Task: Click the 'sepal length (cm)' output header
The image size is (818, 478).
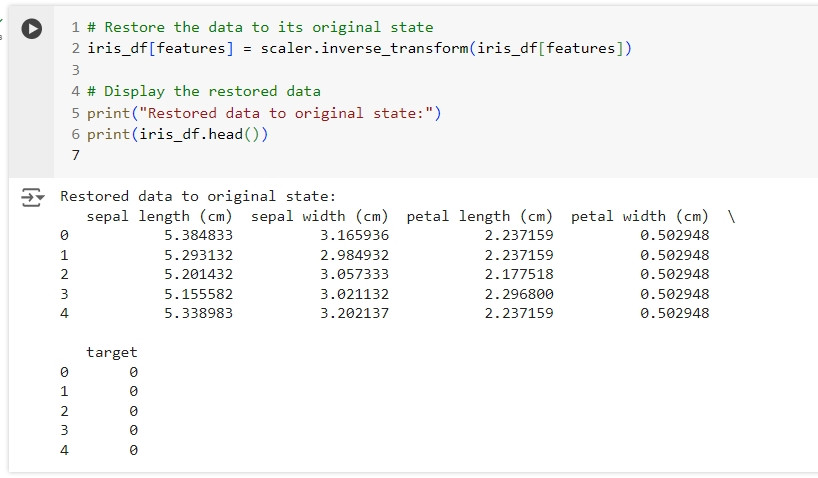Action: [159, 216]
